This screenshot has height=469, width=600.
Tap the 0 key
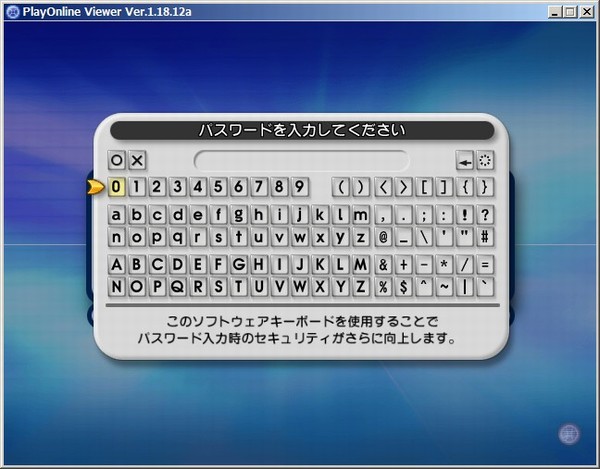coord(116,187)
